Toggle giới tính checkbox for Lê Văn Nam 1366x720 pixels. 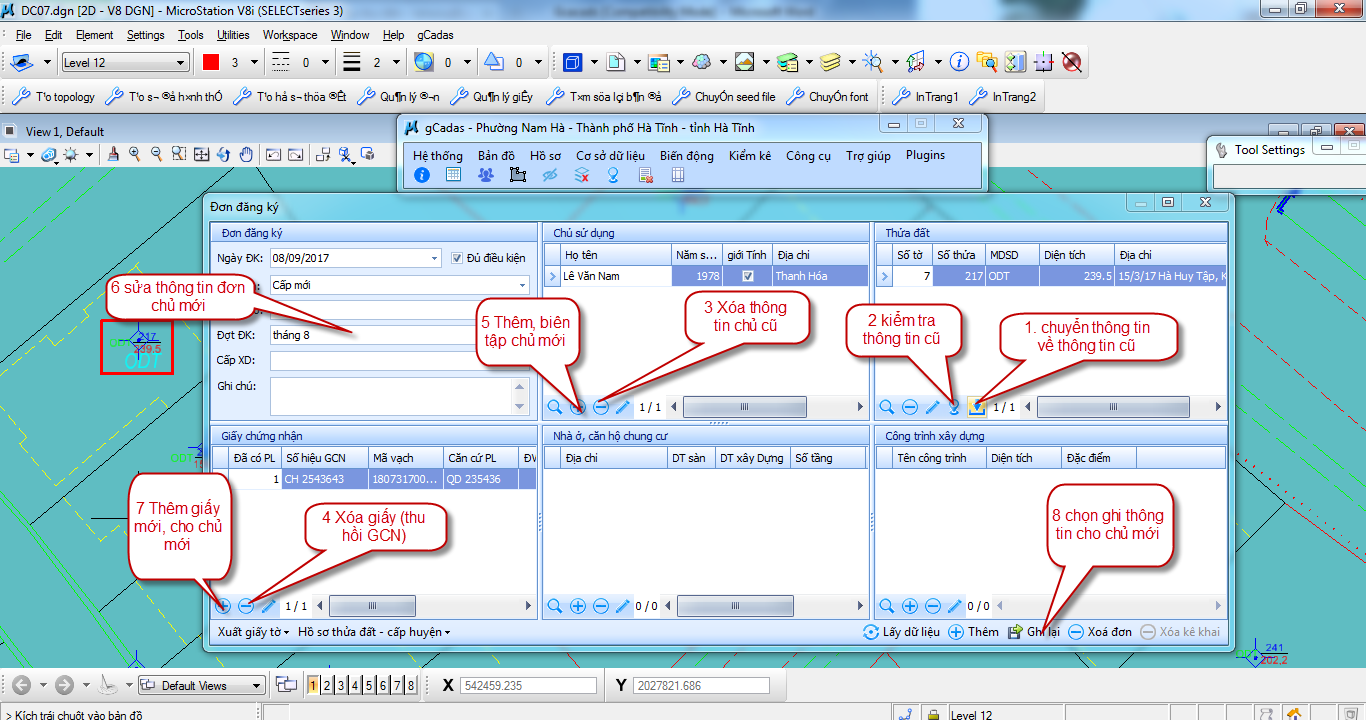click(x=747, y=276)
